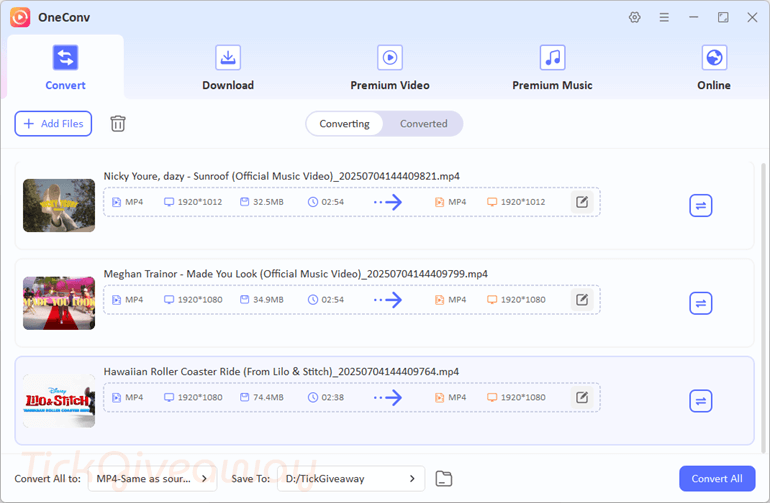Screen dimensions: 770x503
Task: Edit output settings for Sunroof video
Action: (582, 202)
